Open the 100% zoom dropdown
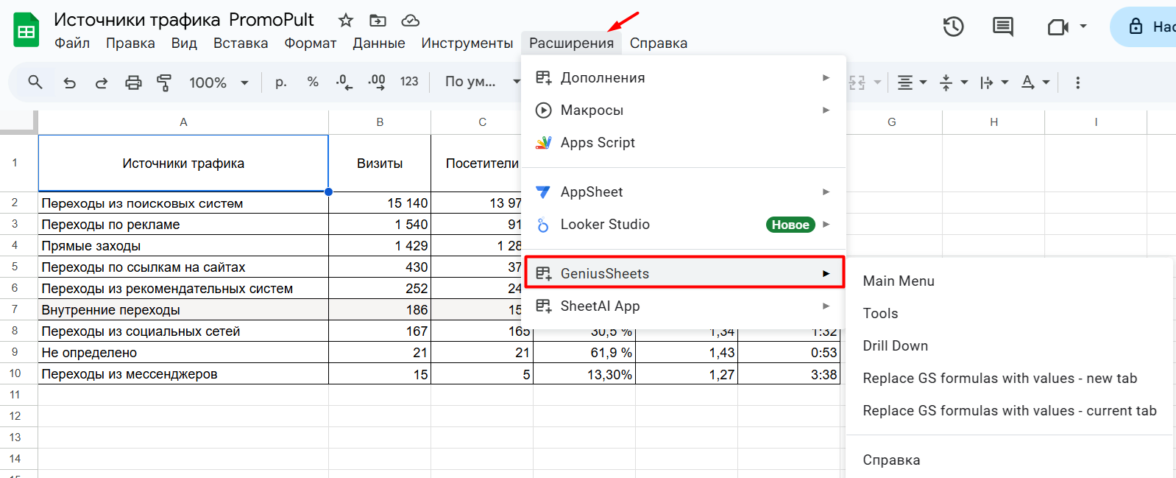1176x478 pixels. click(217, 82)
